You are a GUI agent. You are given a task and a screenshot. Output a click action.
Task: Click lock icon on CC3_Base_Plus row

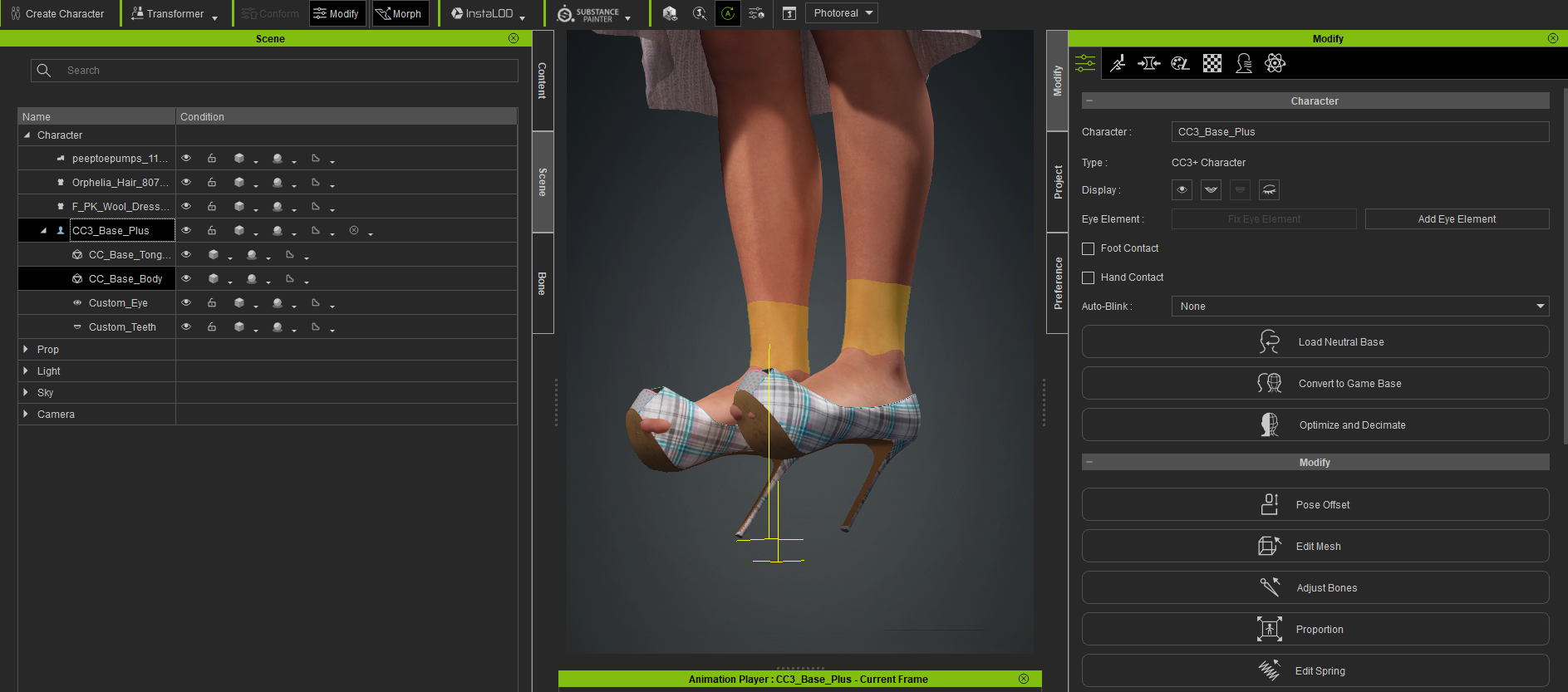pos(212,230)
